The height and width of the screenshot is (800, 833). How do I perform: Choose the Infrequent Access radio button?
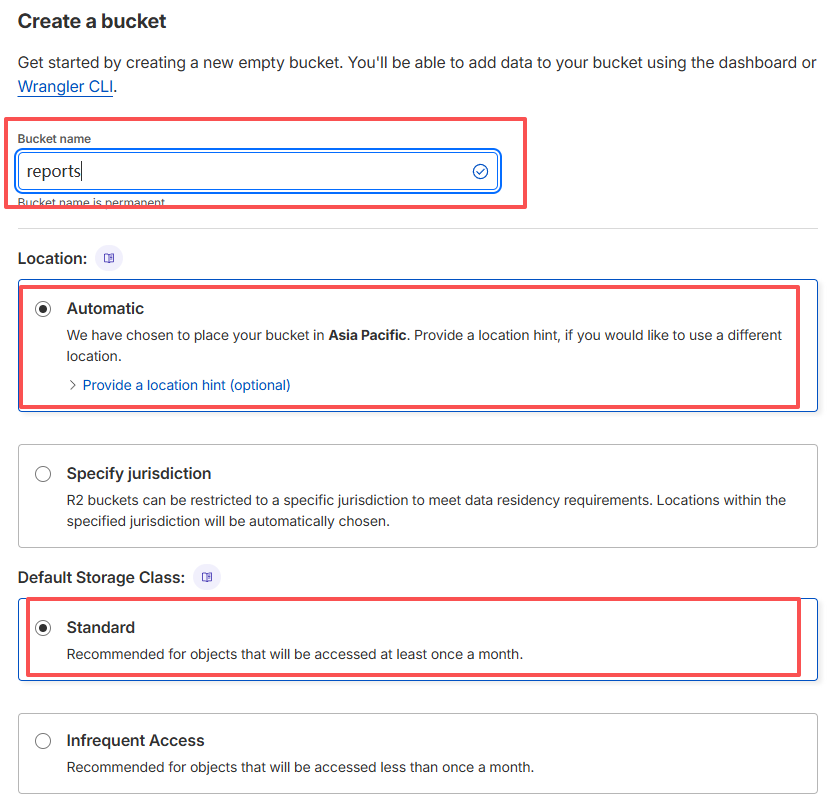[x=43, y=741]
